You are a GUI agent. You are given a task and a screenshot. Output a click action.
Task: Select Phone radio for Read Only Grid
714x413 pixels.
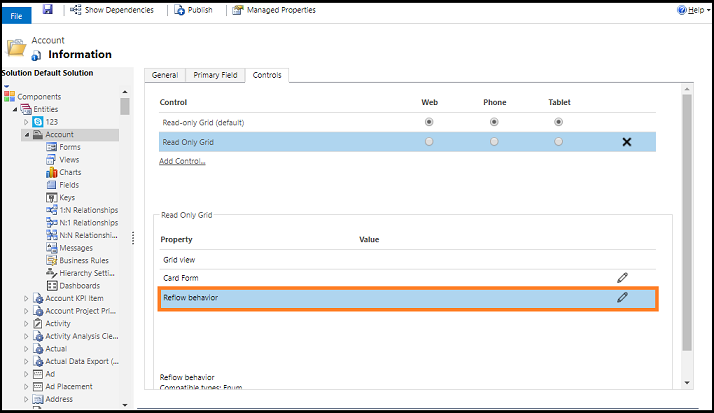(494, 142)
